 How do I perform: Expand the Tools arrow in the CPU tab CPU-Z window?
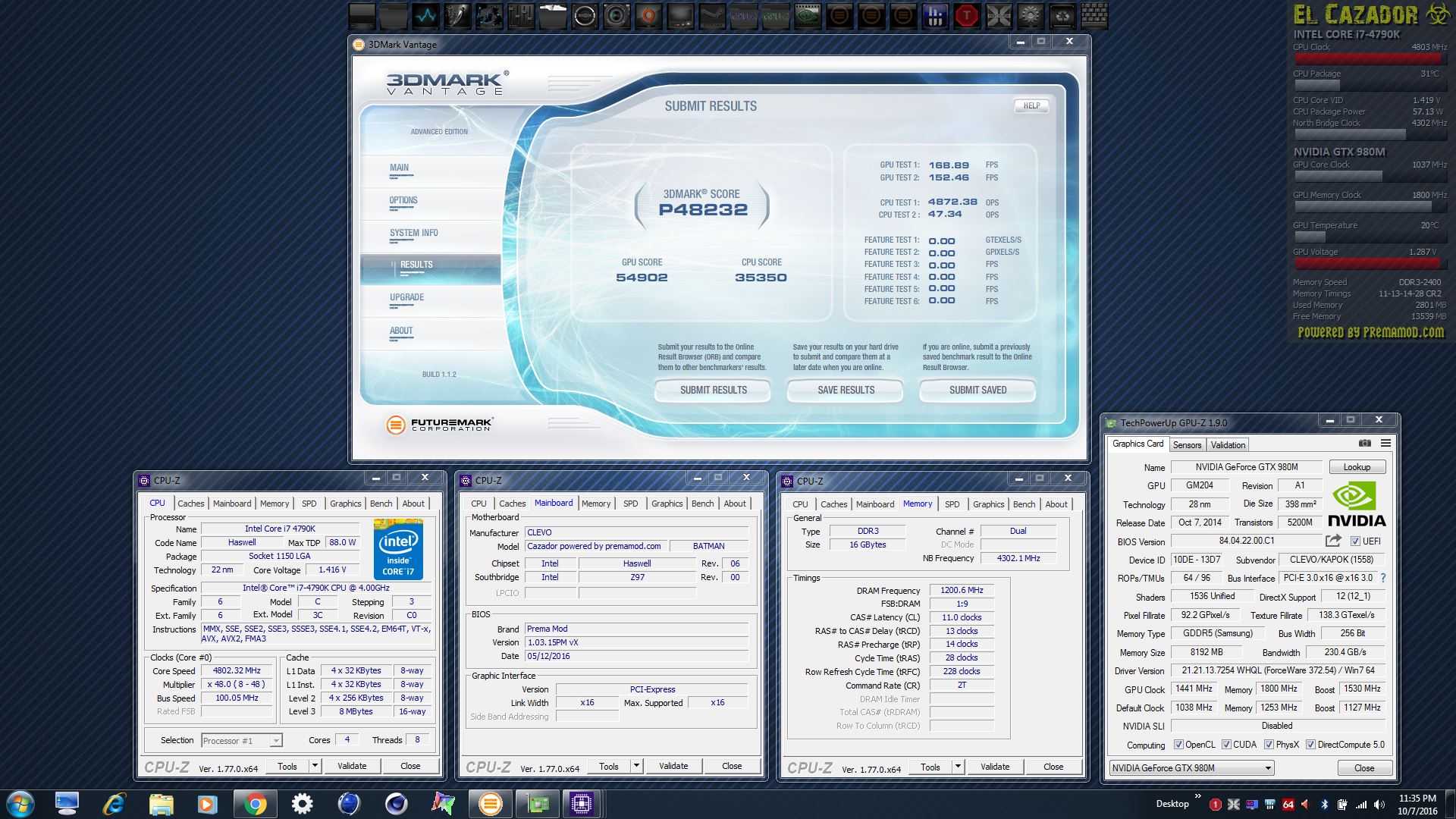315,766
